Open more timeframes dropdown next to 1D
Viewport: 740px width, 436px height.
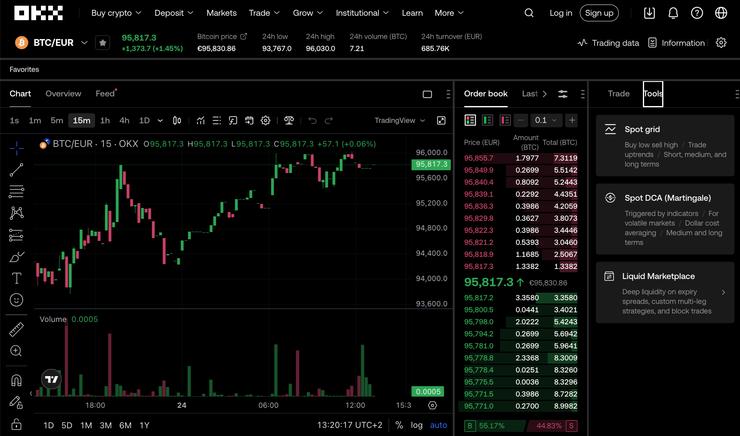tap(160, 120)
